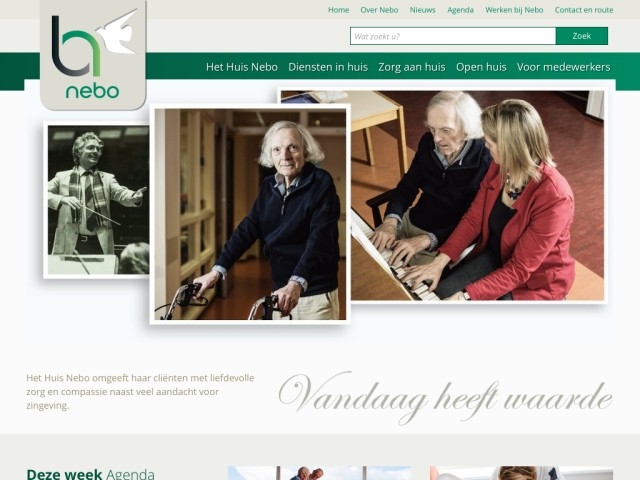The width and height of the screenshot is (640, 480).
Task: Open the Nieuws link
Action: click(422, 10)
